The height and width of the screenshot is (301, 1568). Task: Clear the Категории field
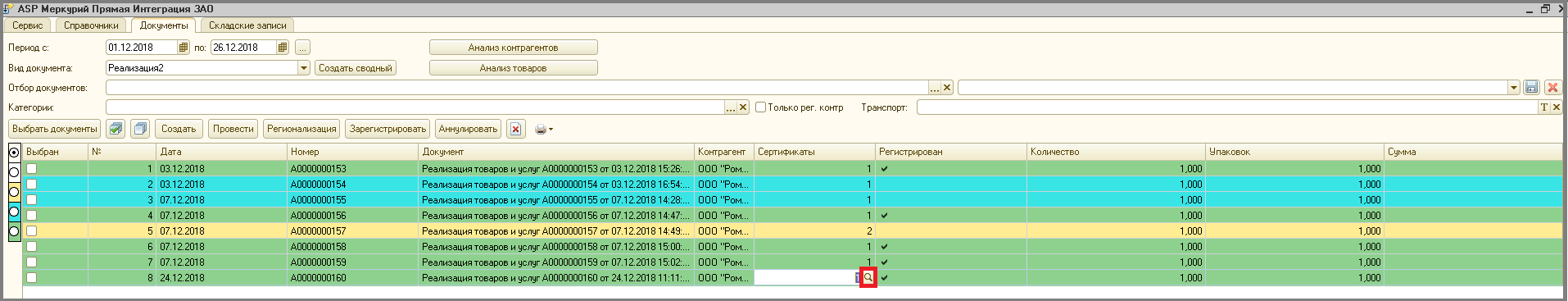pyautogui.click(x=743, y=107)
